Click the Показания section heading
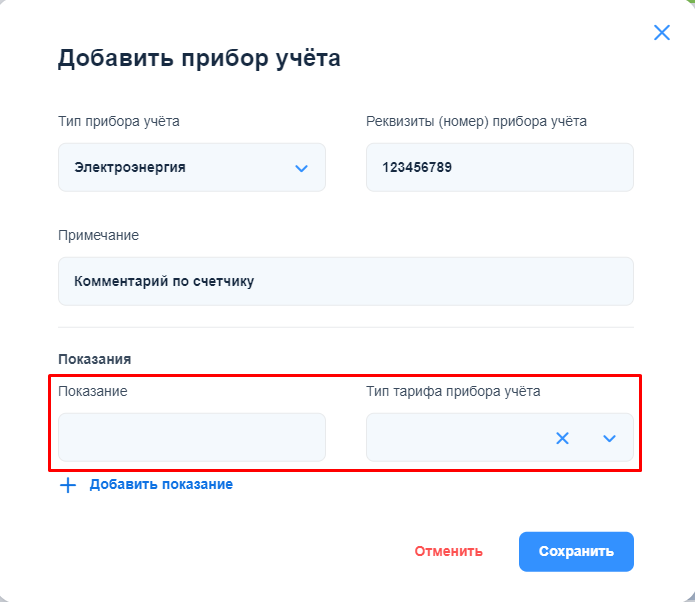Viewport: 695px width, 602px height. tap(95, 358)
